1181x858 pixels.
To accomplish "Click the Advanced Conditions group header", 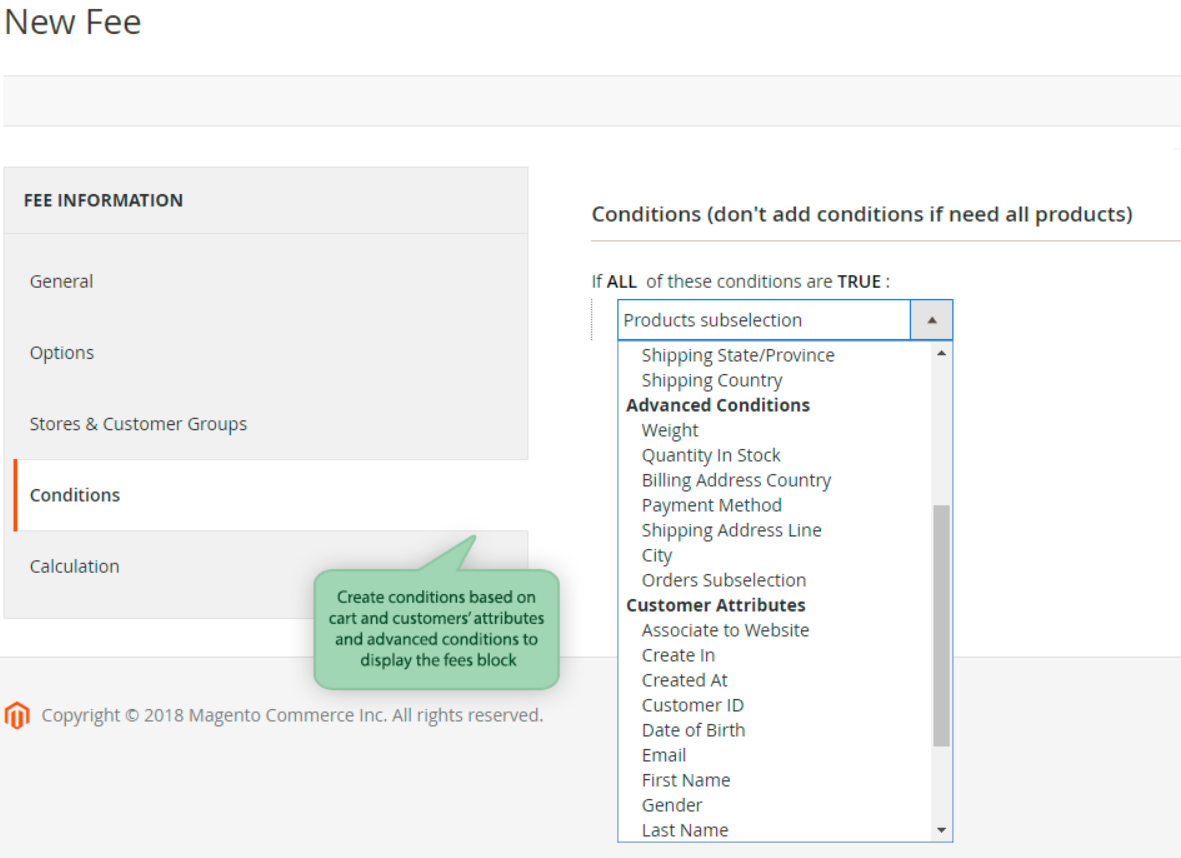I will (718, 405).
